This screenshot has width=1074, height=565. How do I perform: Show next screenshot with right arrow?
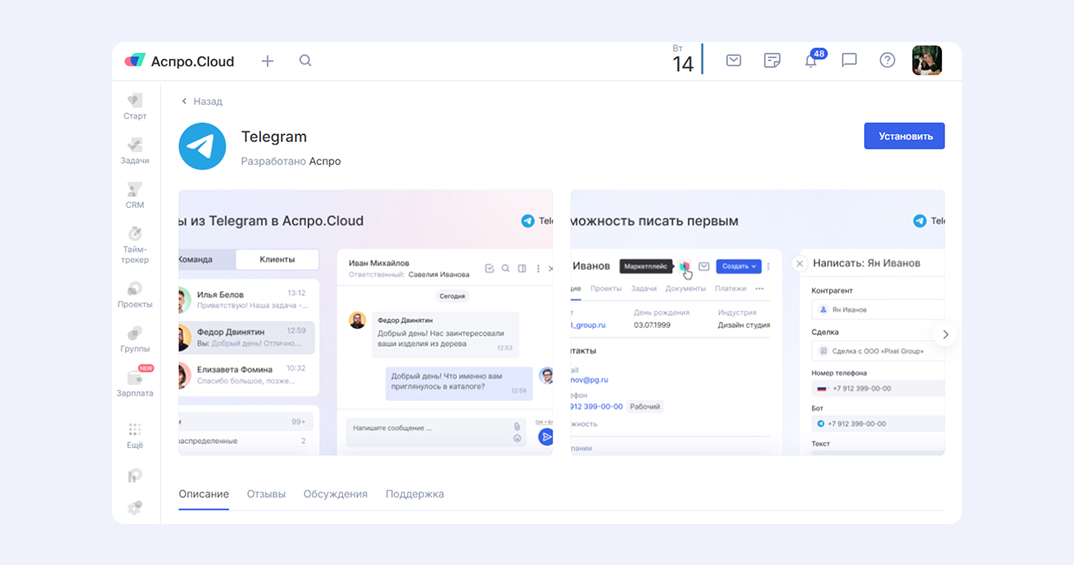point(945,334)
